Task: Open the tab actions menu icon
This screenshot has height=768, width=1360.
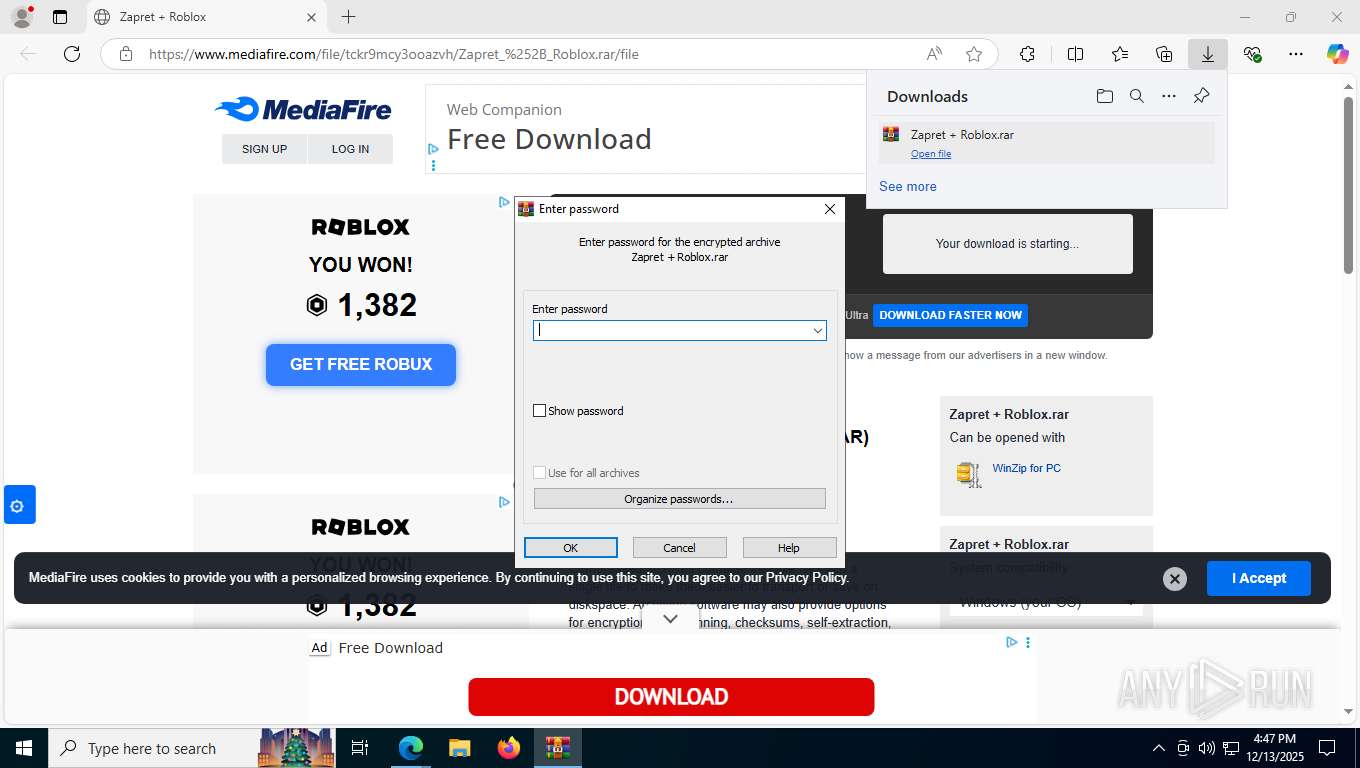Action: (60, 17)
